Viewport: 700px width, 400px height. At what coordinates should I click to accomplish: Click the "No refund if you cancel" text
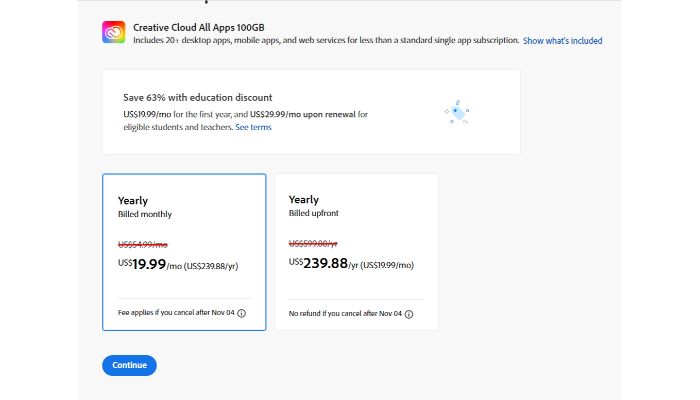coord(345,313)
